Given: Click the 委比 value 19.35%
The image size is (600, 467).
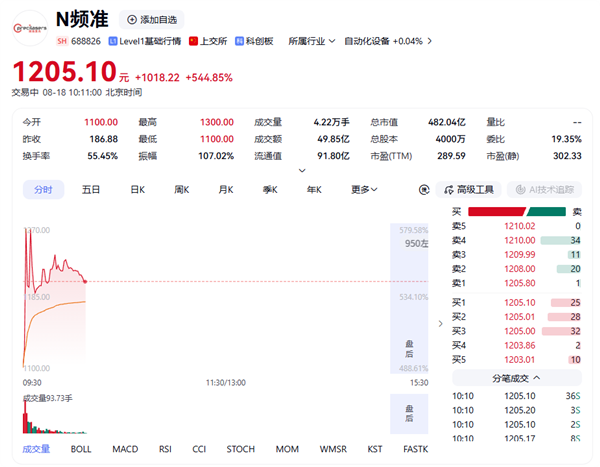Looking at the screenshot, I should tap(566, 139).
